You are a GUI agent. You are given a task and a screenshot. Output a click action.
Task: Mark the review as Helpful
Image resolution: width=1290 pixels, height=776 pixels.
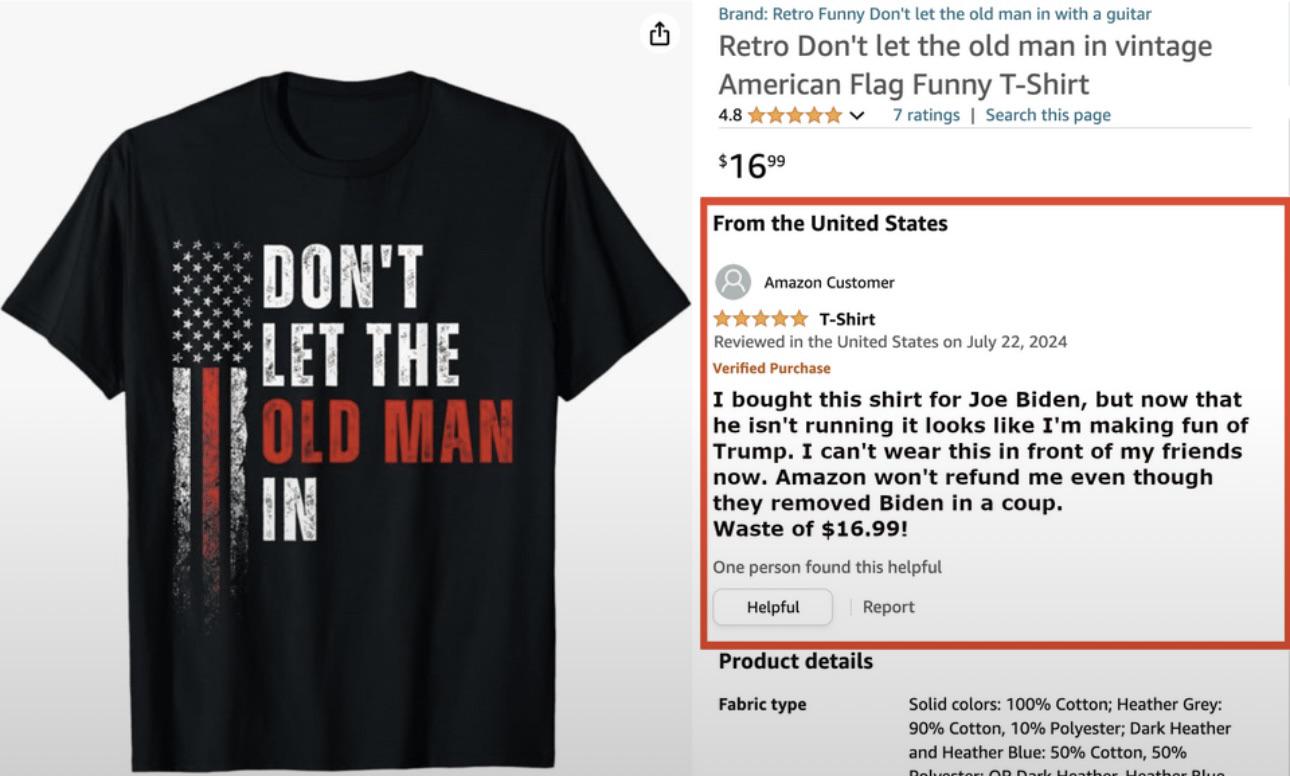tap(772, 607)
